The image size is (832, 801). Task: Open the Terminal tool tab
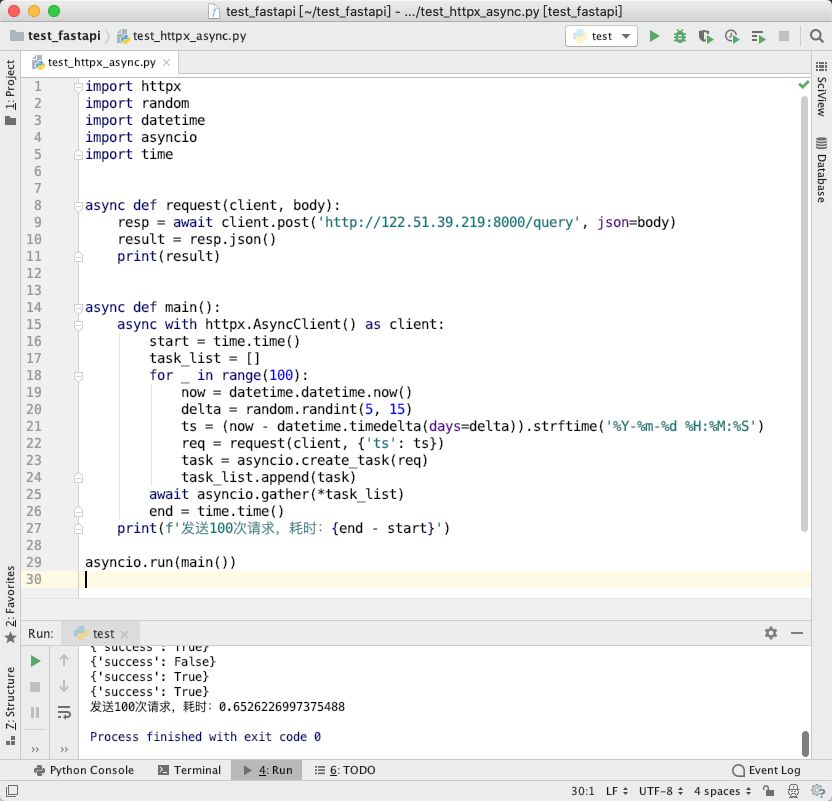[189, 770]
